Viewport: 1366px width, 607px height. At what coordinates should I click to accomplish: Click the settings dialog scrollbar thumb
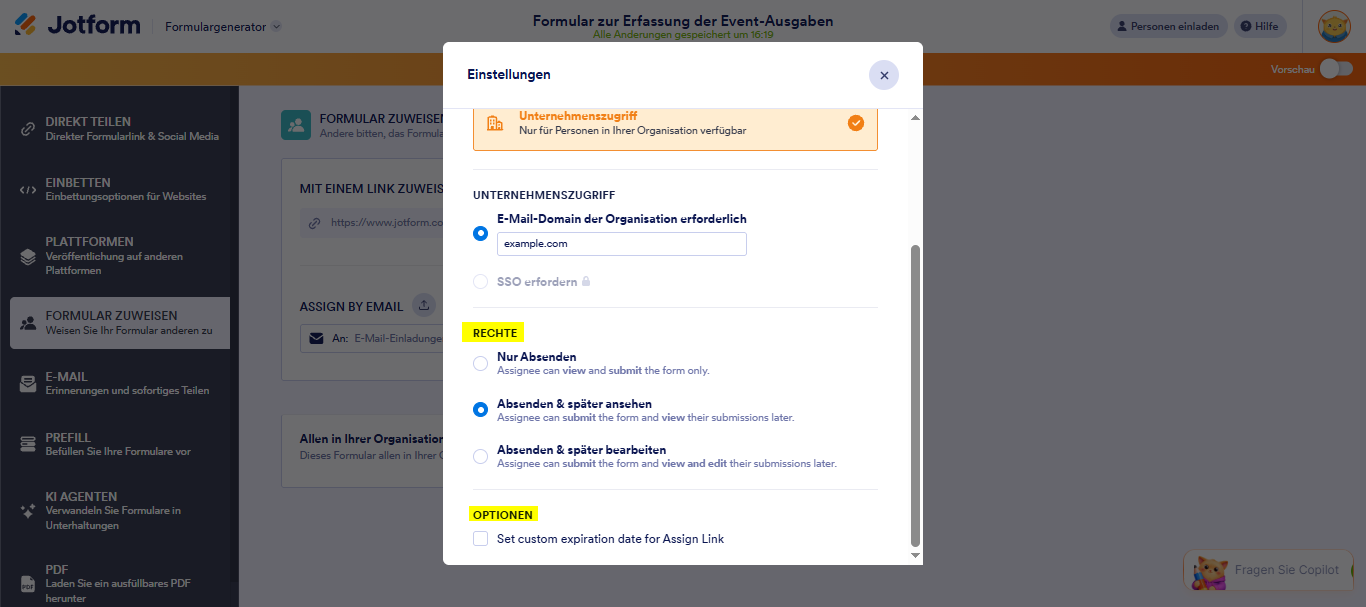915,395
